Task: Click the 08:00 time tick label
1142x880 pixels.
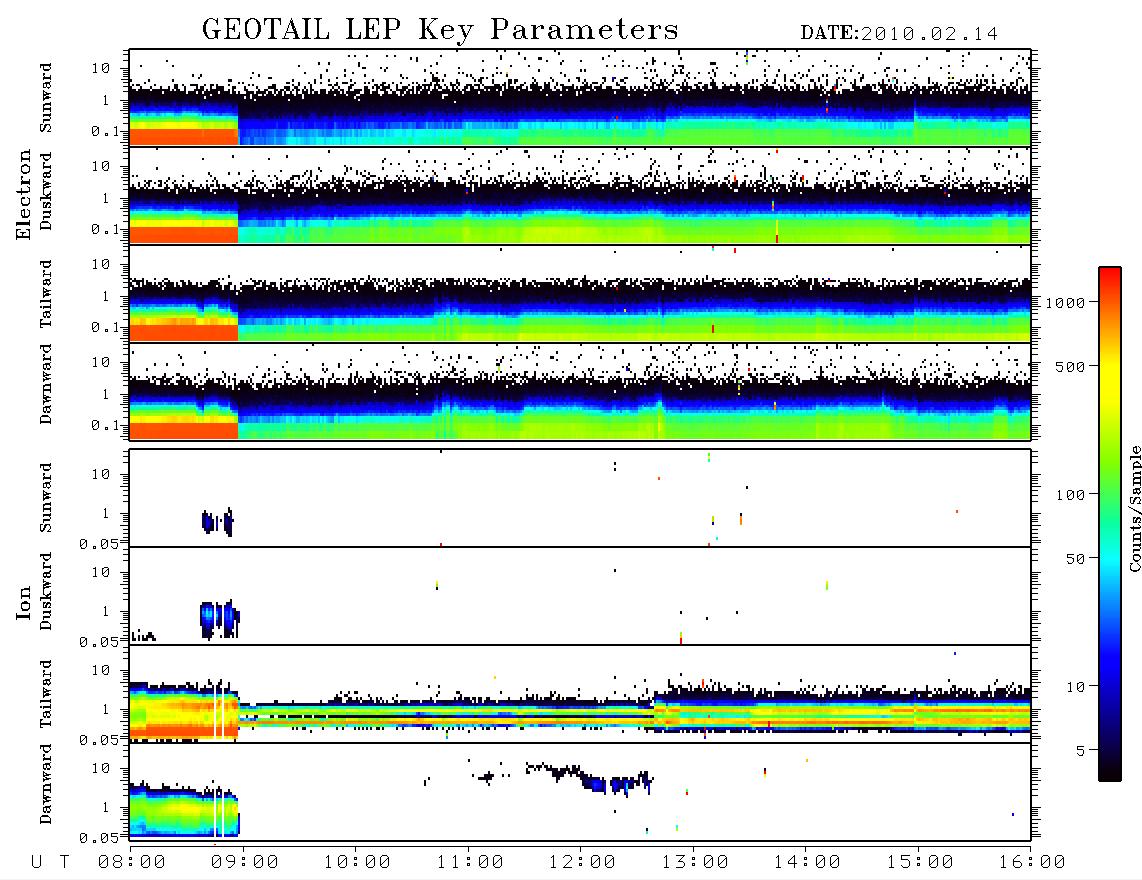Action: [132, 862]
